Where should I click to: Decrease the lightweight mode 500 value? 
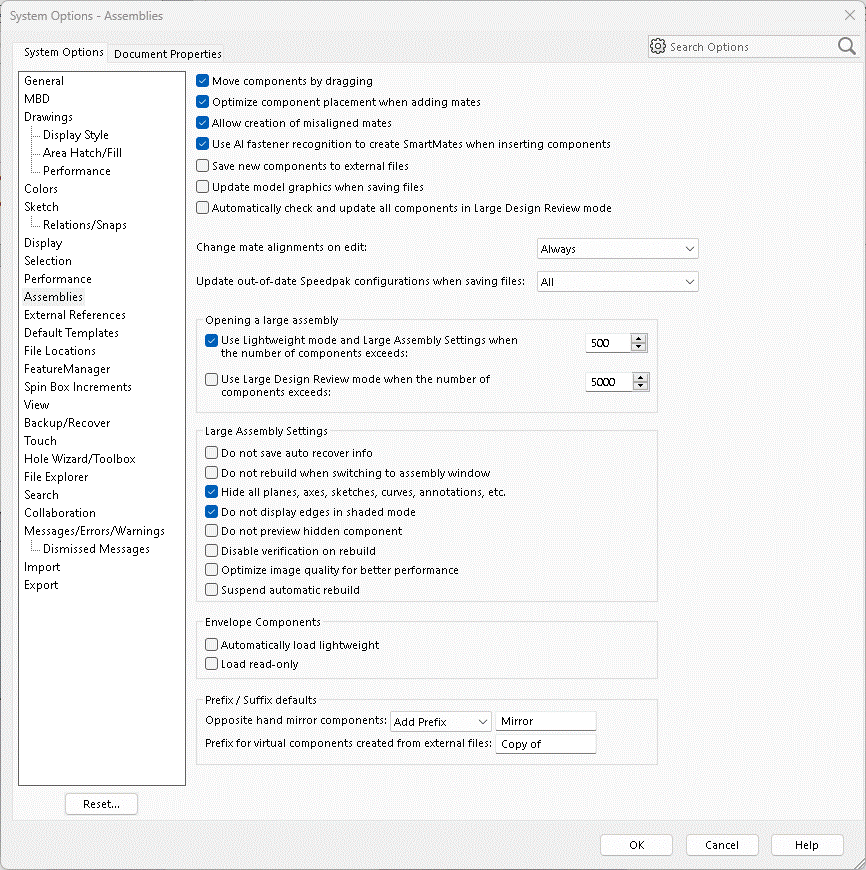639,347
